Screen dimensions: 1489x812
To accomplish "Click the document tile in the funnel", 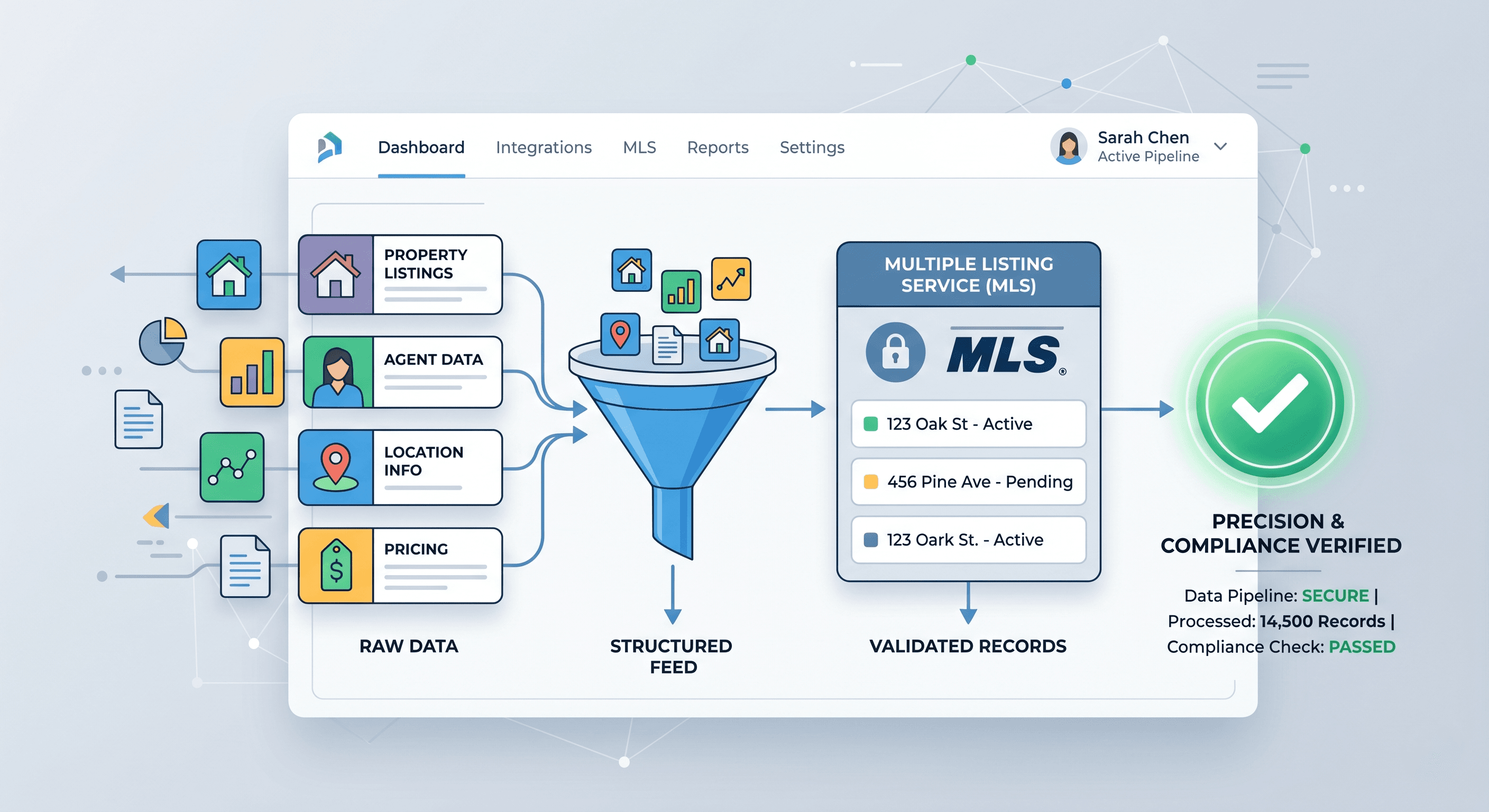I will pyautogui.click(x=668, y=345).
